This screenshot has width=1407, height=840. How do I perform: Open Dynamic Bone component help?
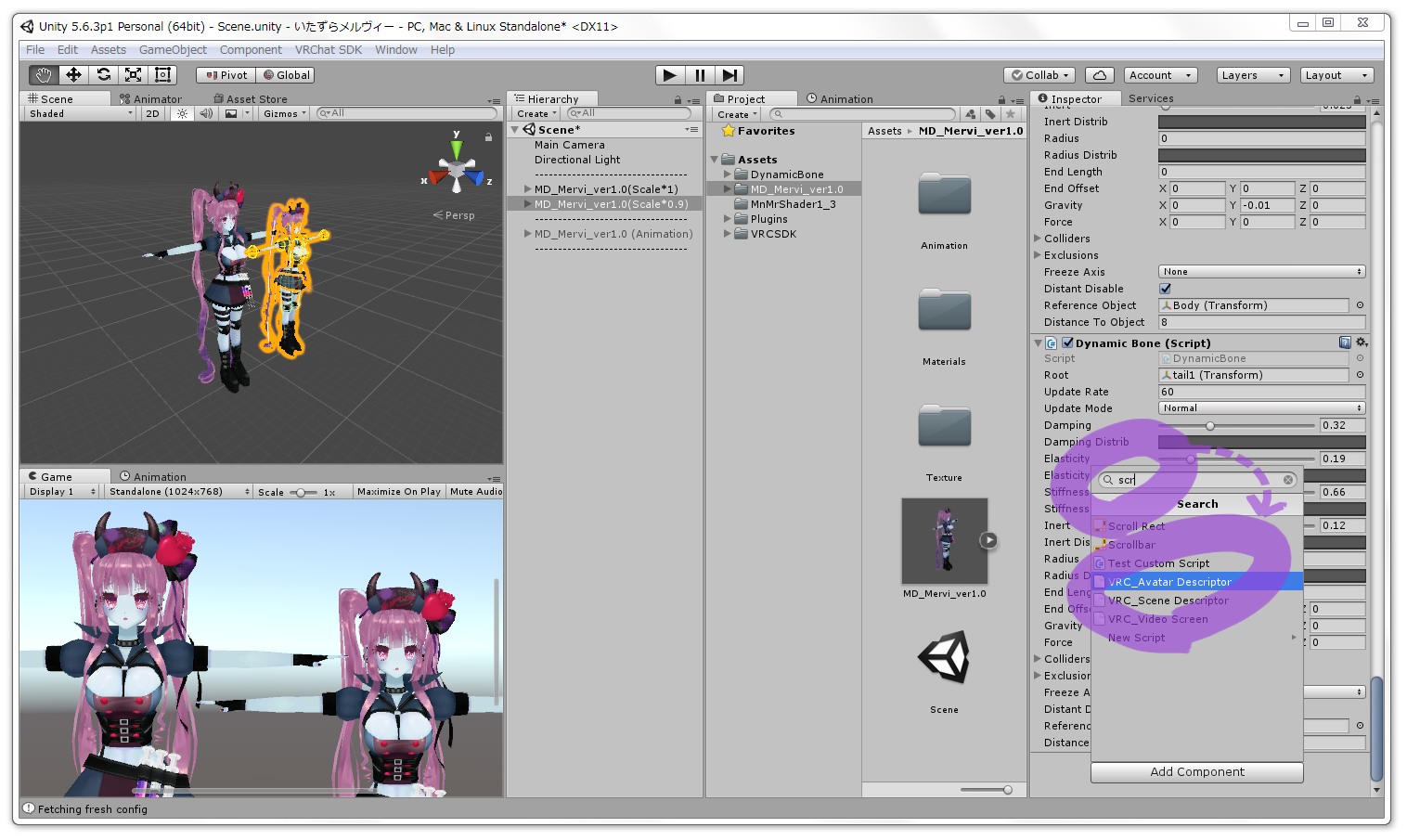click(x=1345, y=342)
